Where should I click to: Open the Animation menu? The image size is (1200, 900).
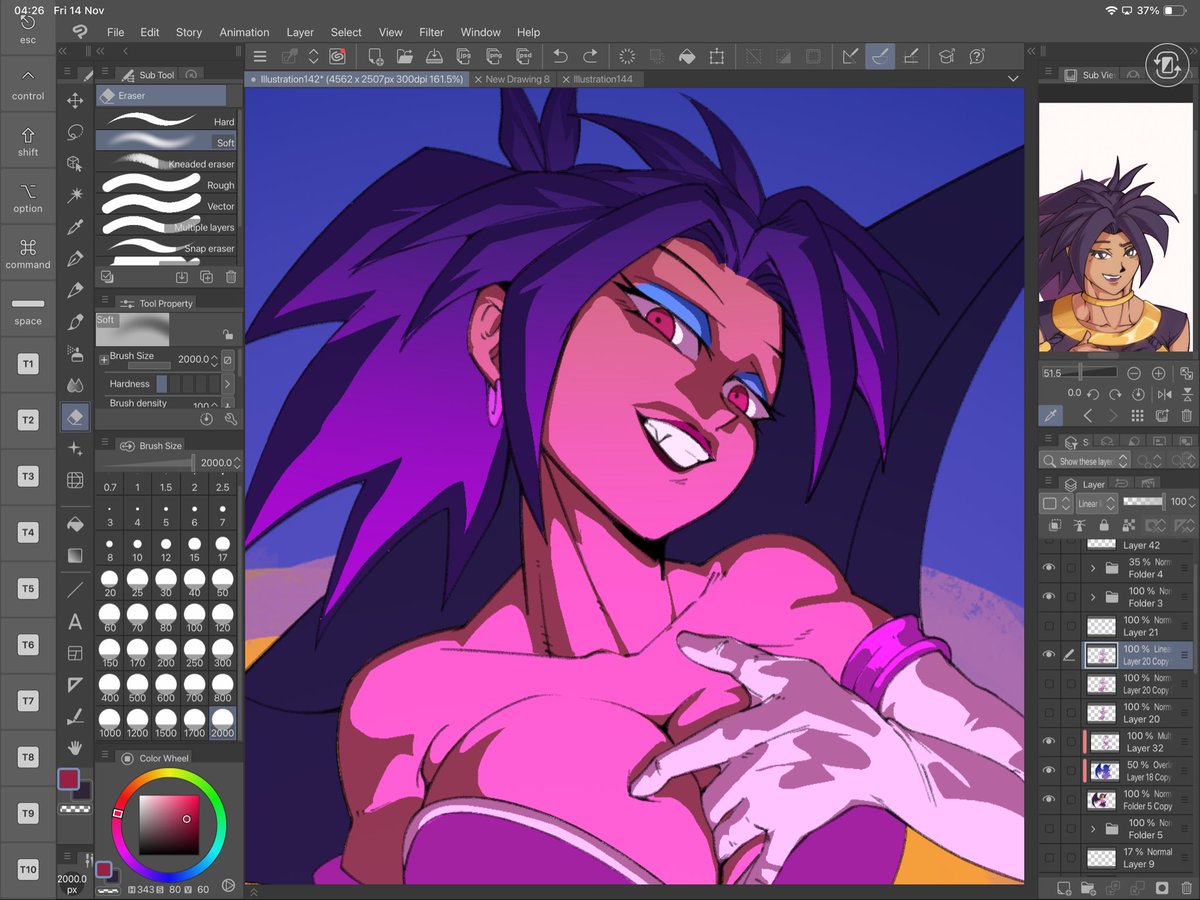(244, 32)
